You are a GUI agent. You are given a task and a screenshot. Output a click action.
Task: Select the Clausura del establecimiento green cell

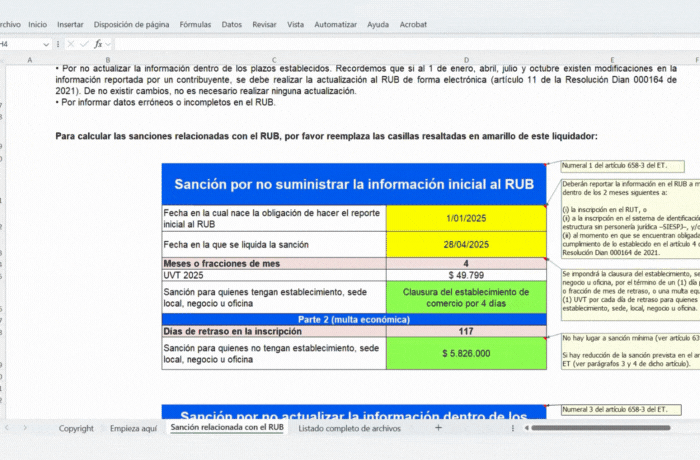(466, 297)
